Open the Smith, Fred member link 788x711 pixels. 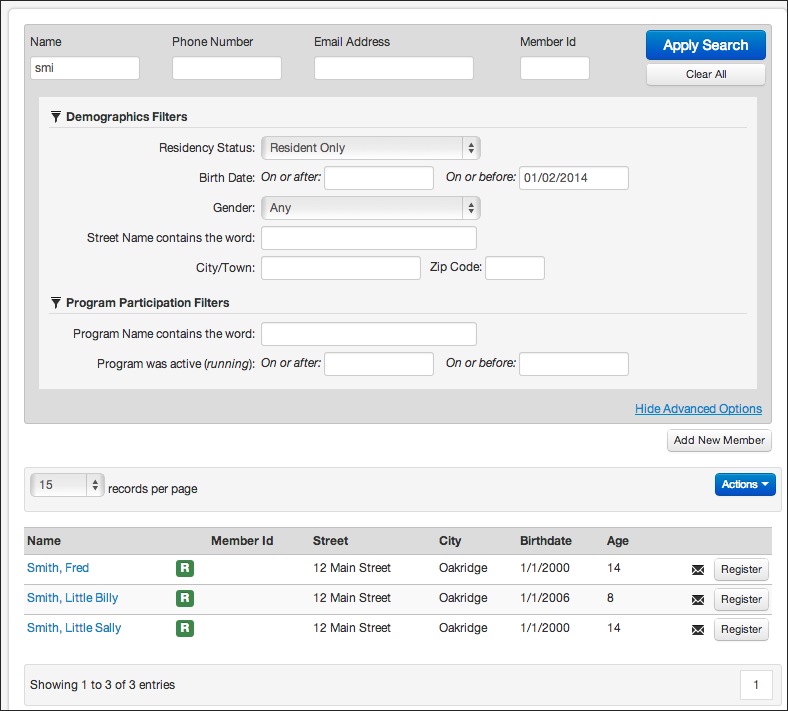[58, 568]
